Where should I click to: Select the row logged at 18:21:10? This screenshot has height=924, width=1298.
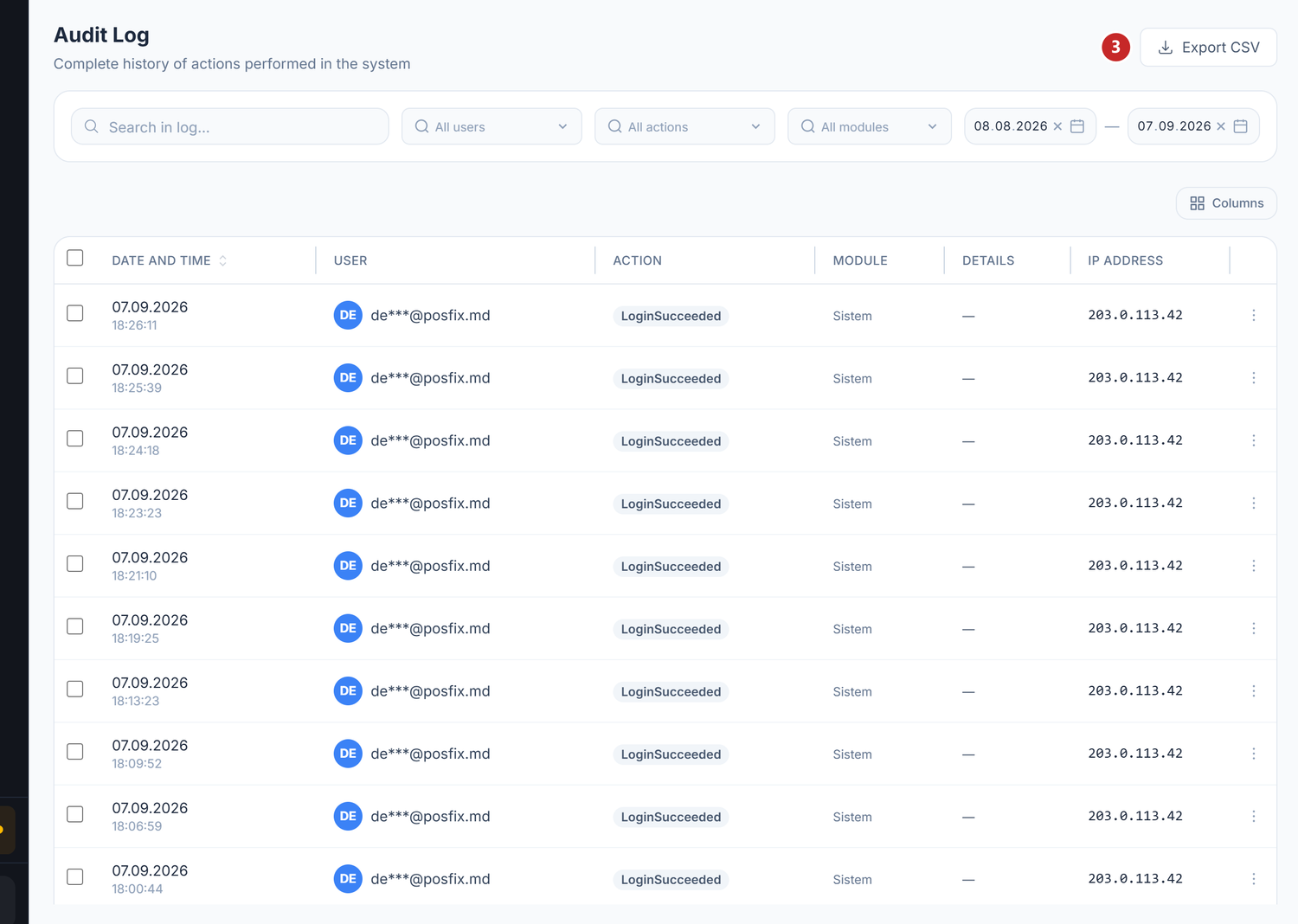(75, 563)
